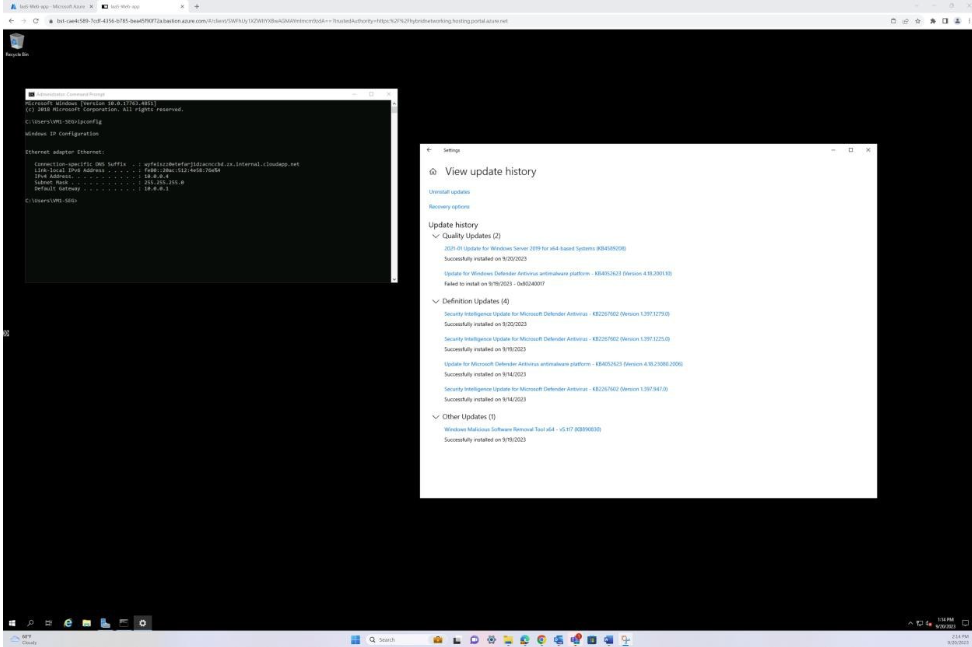Open the Windows Malicious Software Removal Tool link
The height and width of the screenshot is (647, 972).
523,429
